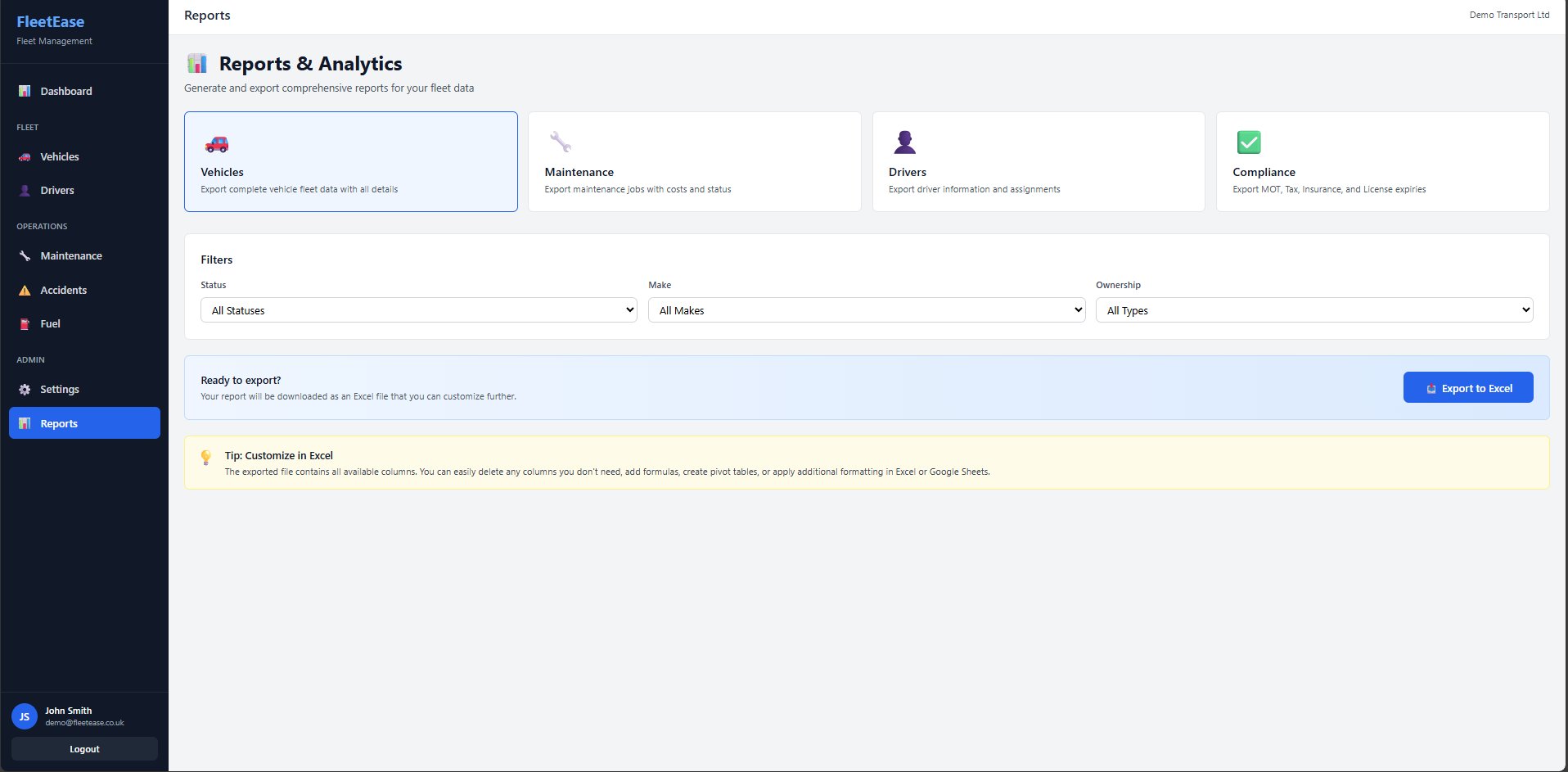Navigate to Drivers in sidebar menu

(57, 190)
